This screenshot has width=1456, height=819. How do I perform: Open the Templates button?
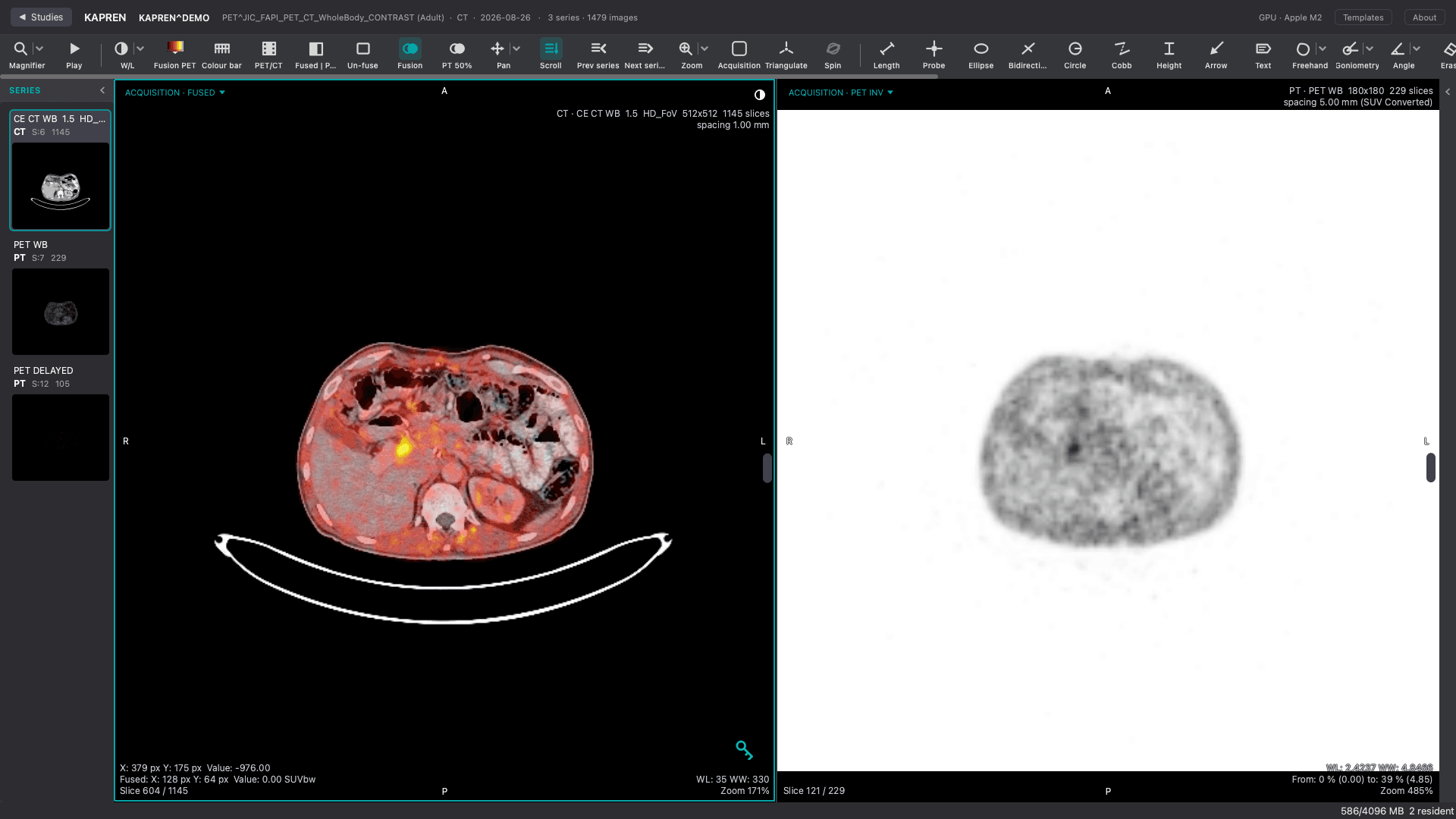coord(1363,17)
